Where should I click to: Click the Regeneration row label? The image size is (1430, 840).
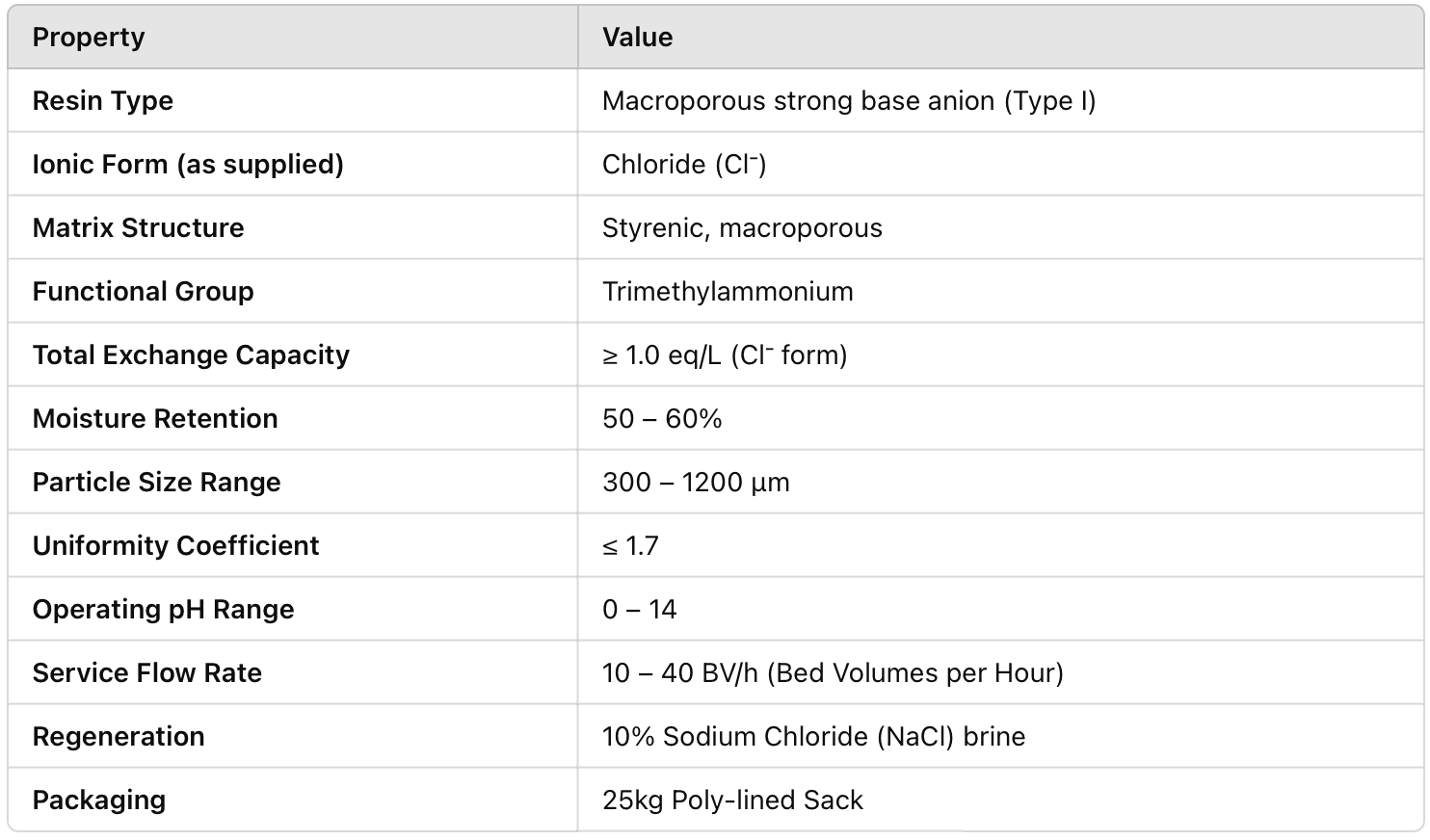point(119,737)
